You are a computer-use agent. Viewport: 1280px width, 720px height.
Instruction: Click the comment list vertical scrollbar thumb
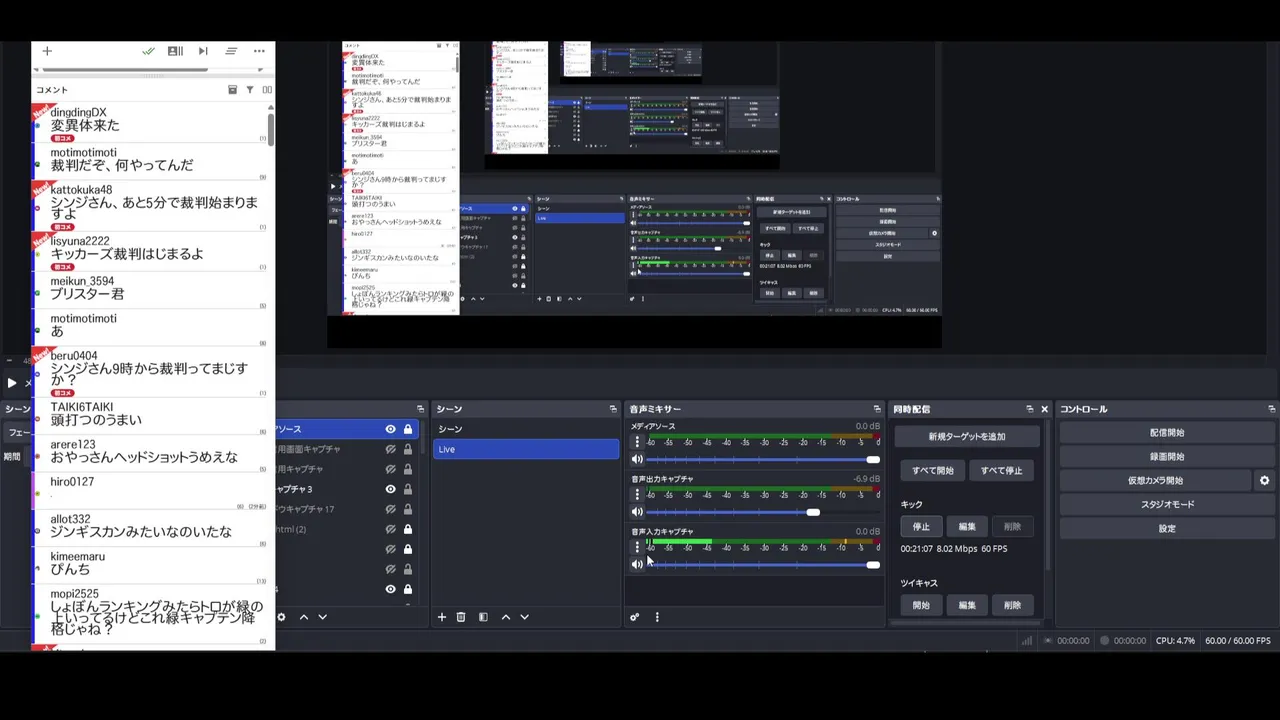(x=270, y=128)
